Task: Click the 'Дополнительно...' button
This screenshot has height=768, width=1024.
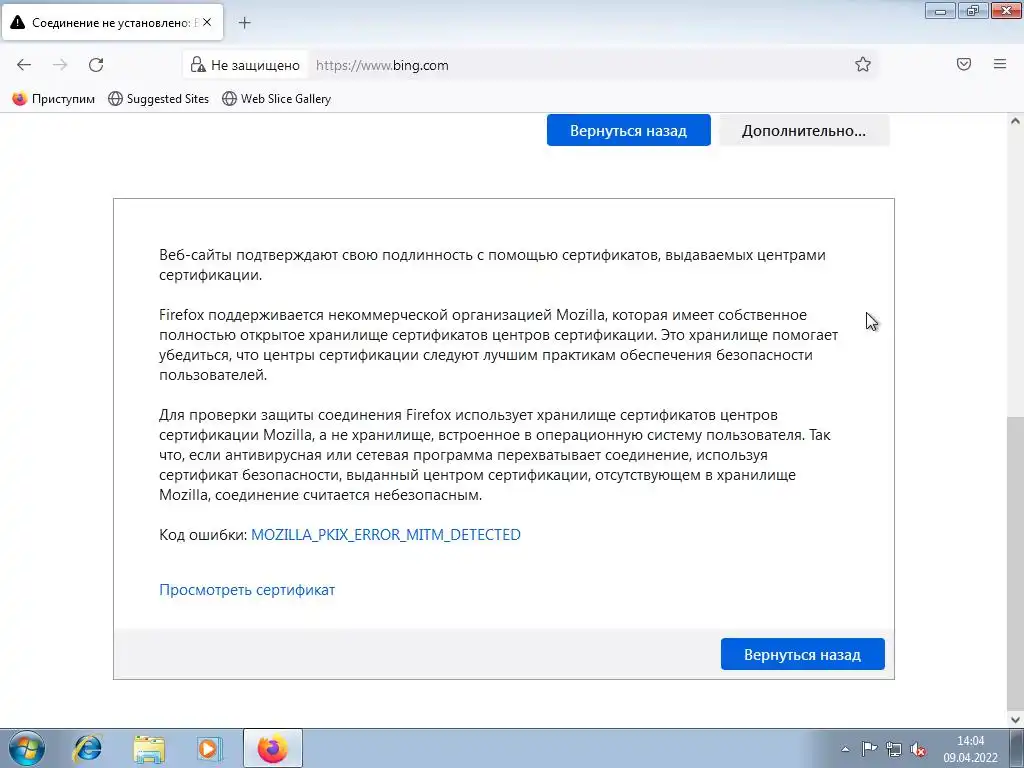Action: [804, 131]
